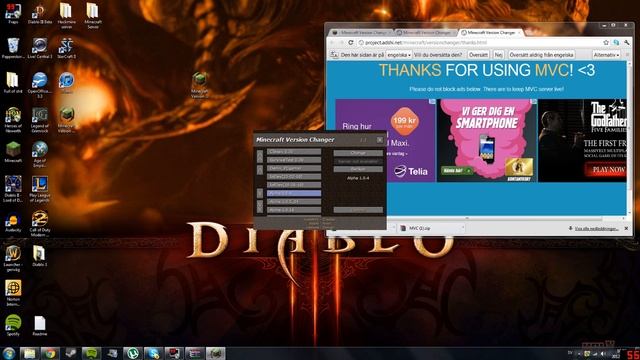Screen dimensions: 640x360
Task: Open the Diablo 1 folder icon
Action: click(40, 256)
